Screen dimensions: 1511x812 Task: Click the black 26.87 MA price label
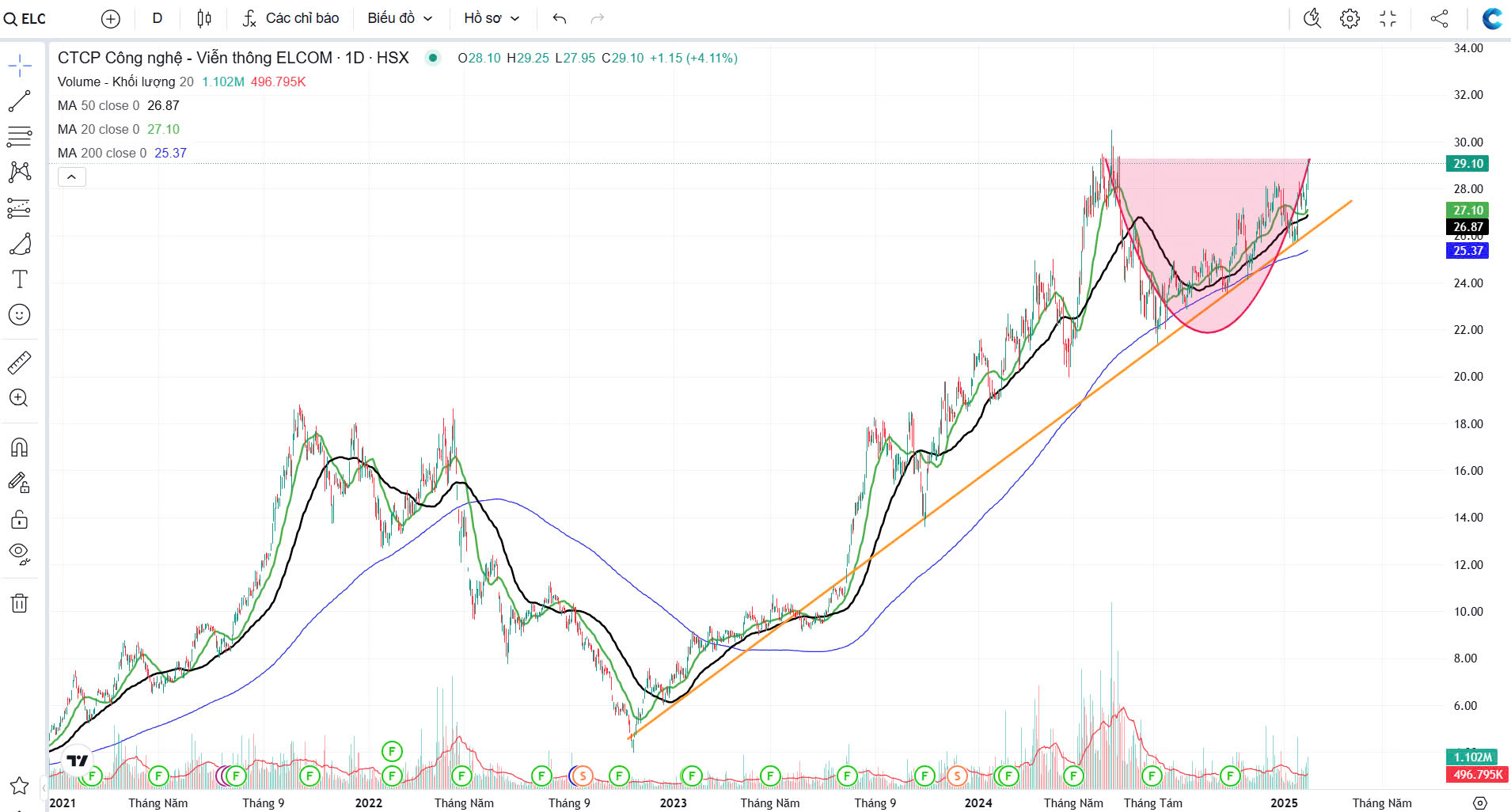point(1467,227)
